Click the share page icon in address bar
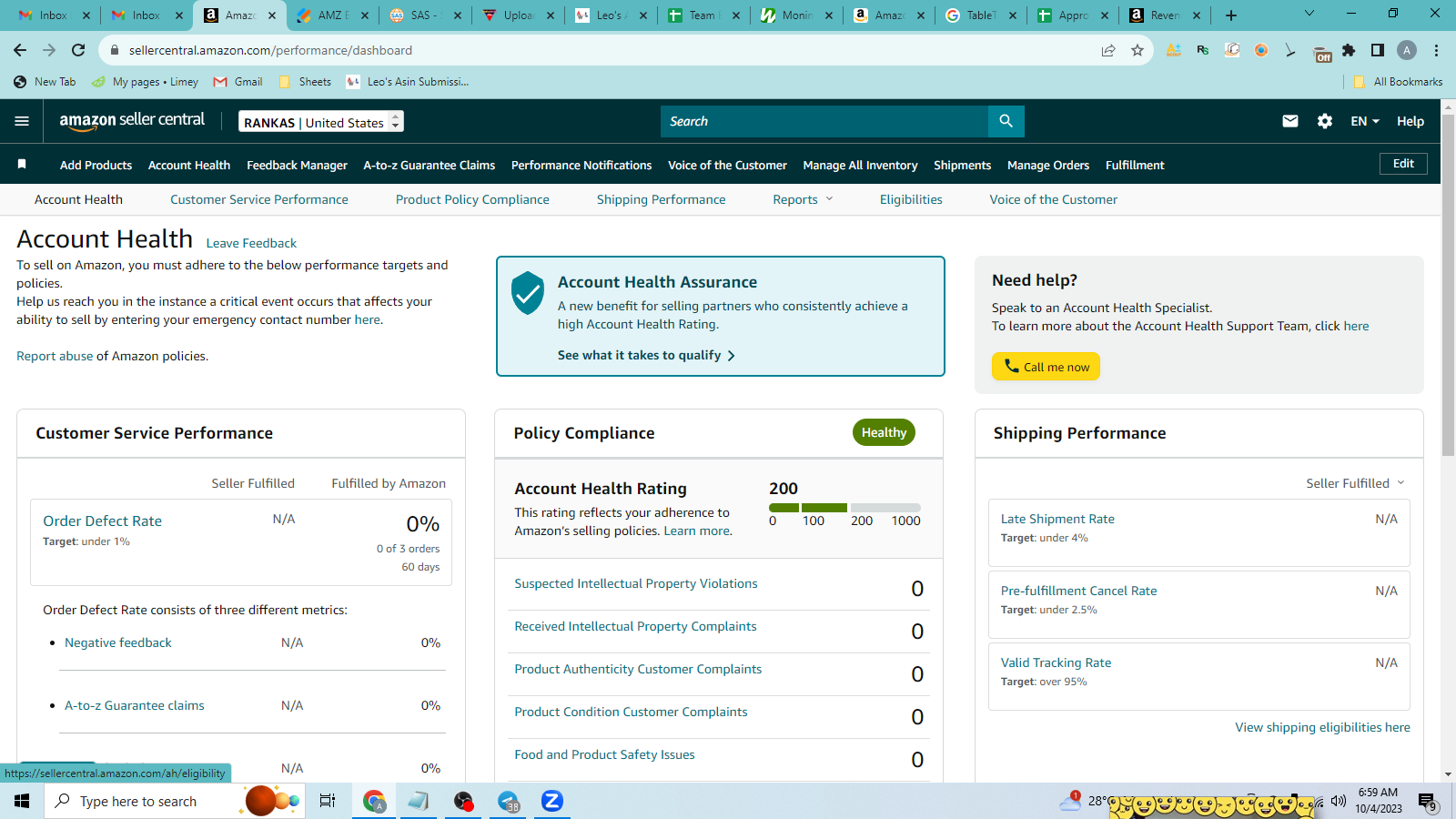Image resolution: width=1456 pixels, height=819 pixels. point(1108,50)
